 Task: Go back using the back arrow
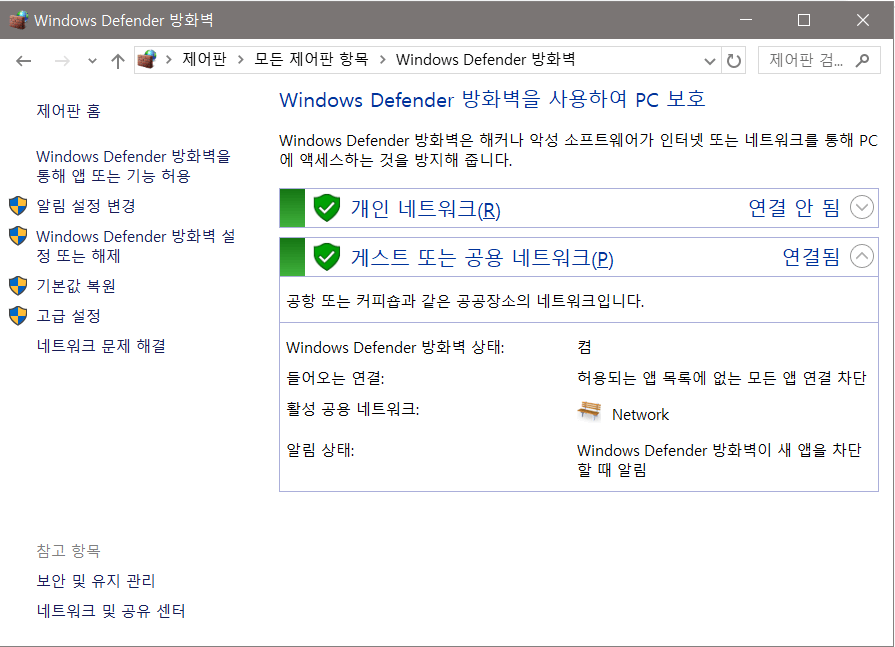pos(23,60)
